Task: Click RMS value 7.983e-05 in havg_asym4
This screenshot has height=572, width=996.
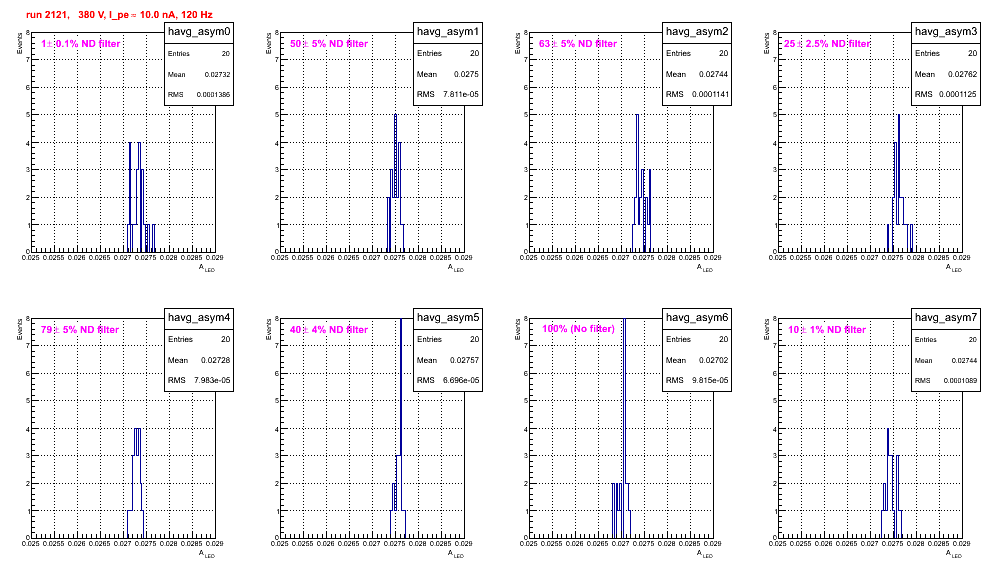Action: pyautogui.click(x=212, y=381)
